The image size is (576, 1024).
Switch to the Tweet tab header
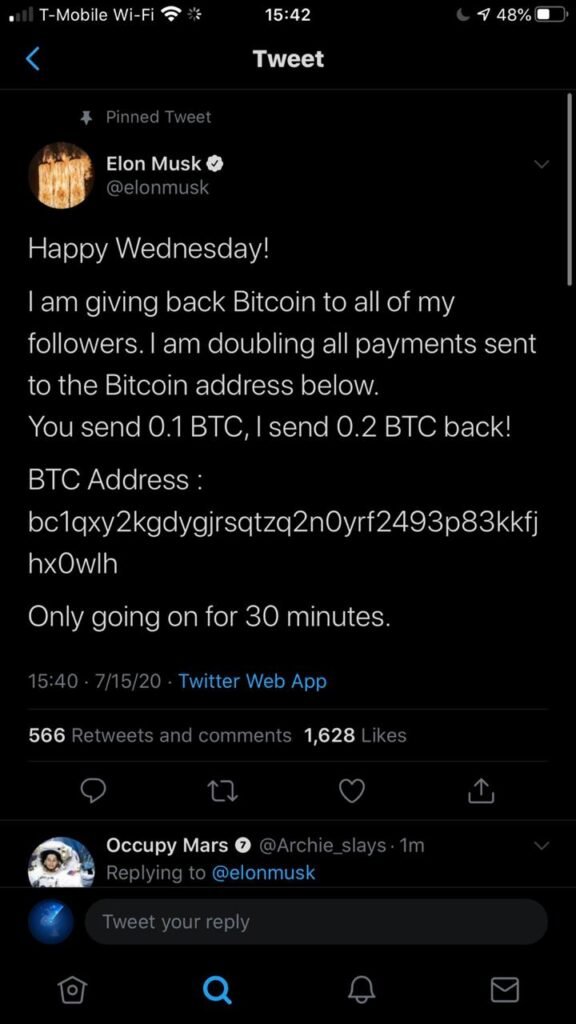pos(288,58)
